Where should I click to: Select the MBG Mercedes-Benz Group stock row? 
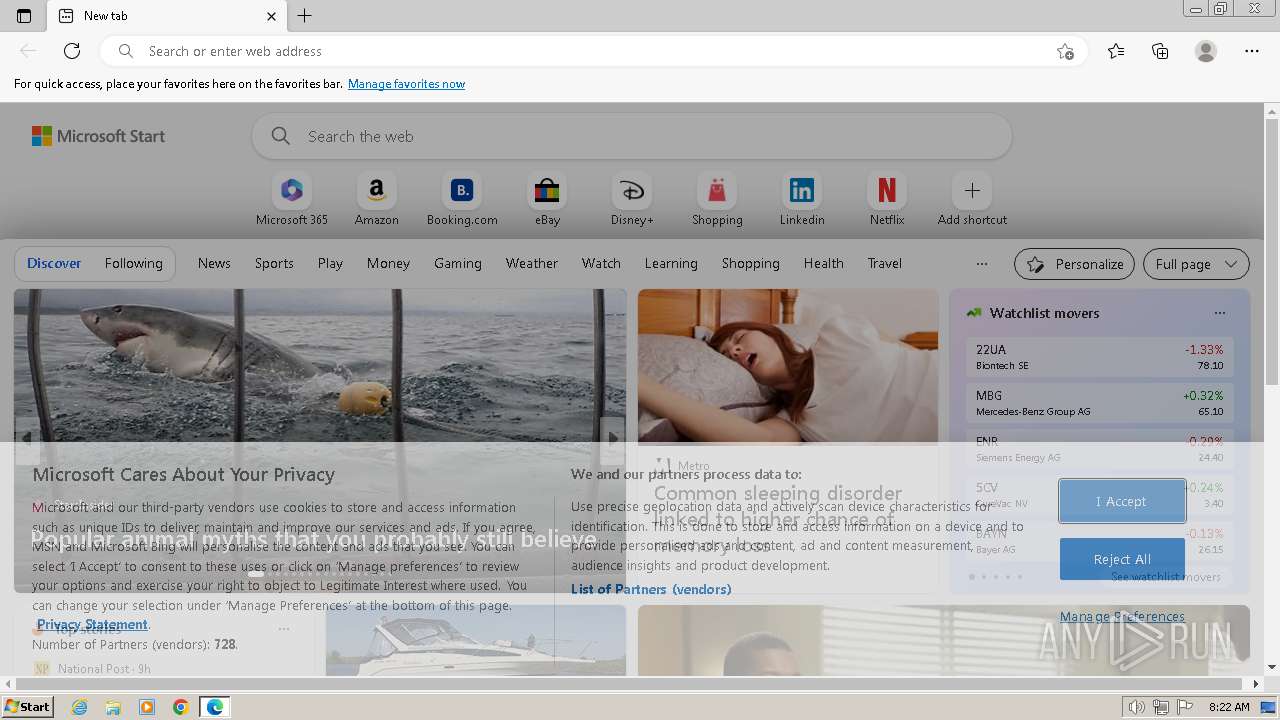tap(1099, 403)
